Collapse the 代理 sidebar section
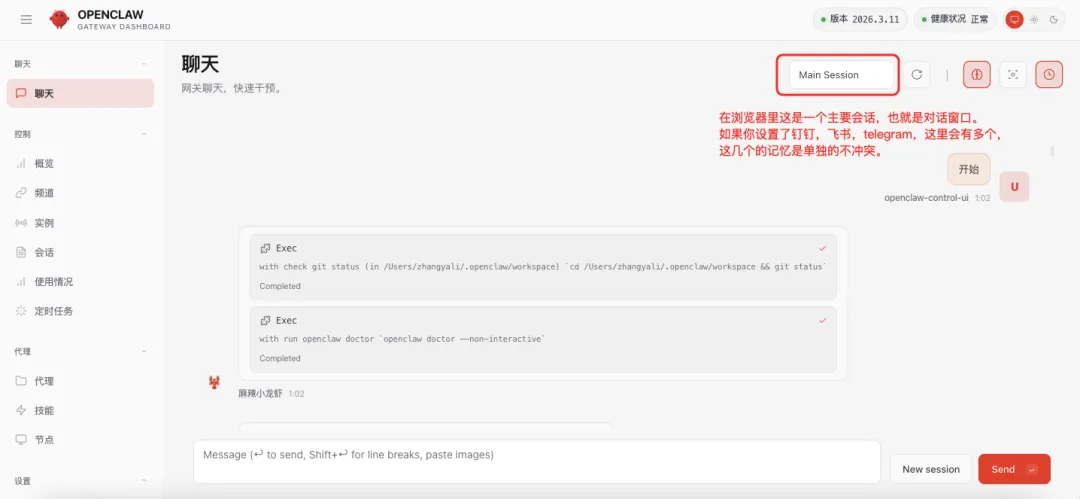 pos(144,352)
